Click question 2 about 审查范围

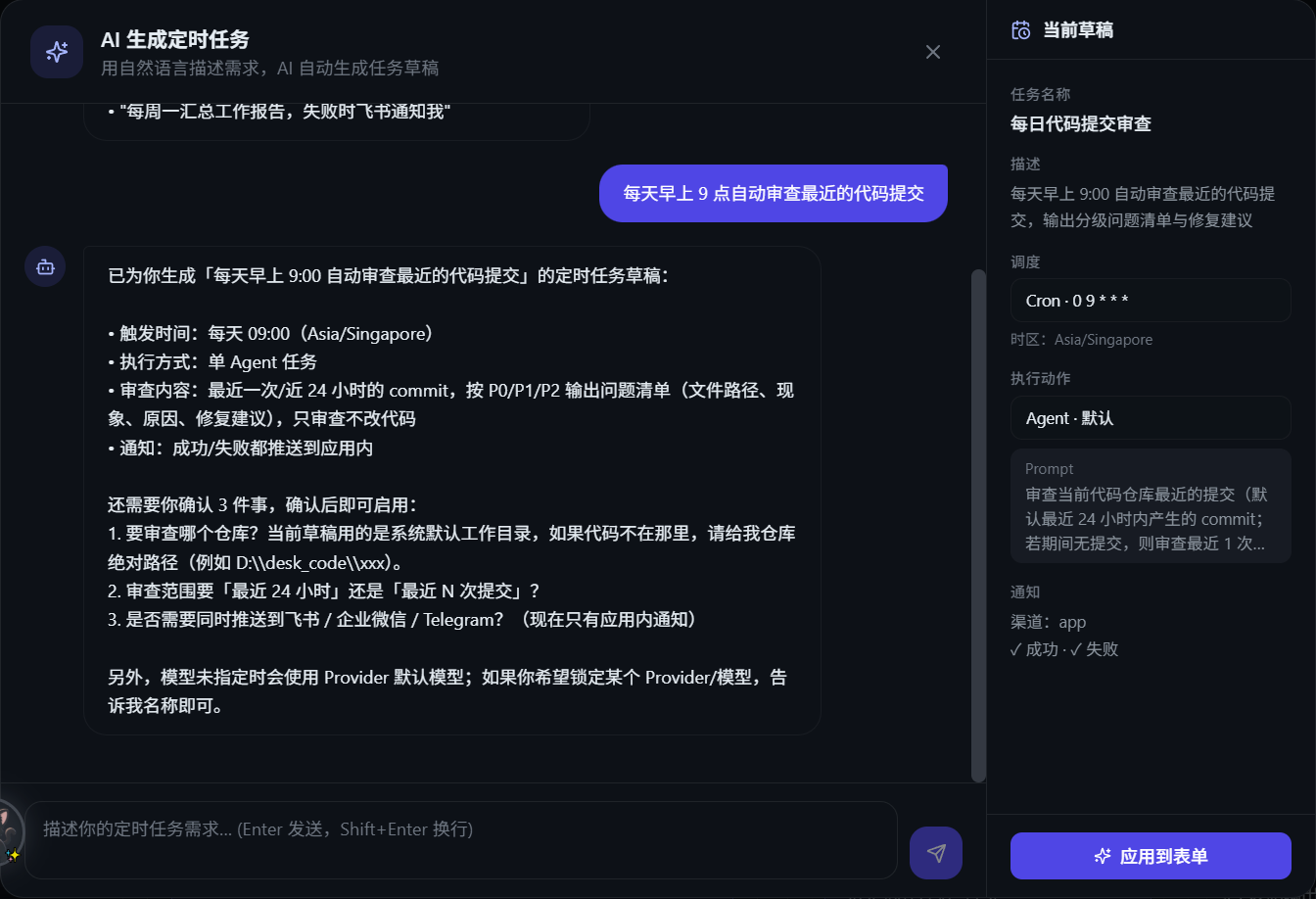[324, 591]
